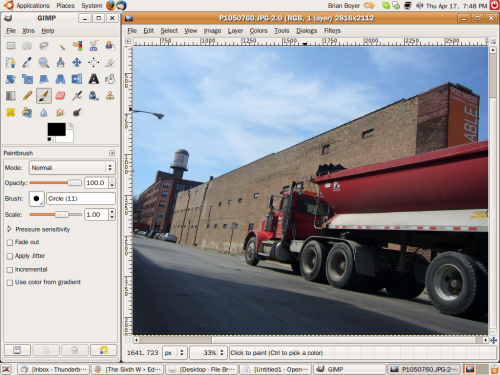Select the Shear tool
The height and width of the screenshot is (375, 500).
pos(44,79)
